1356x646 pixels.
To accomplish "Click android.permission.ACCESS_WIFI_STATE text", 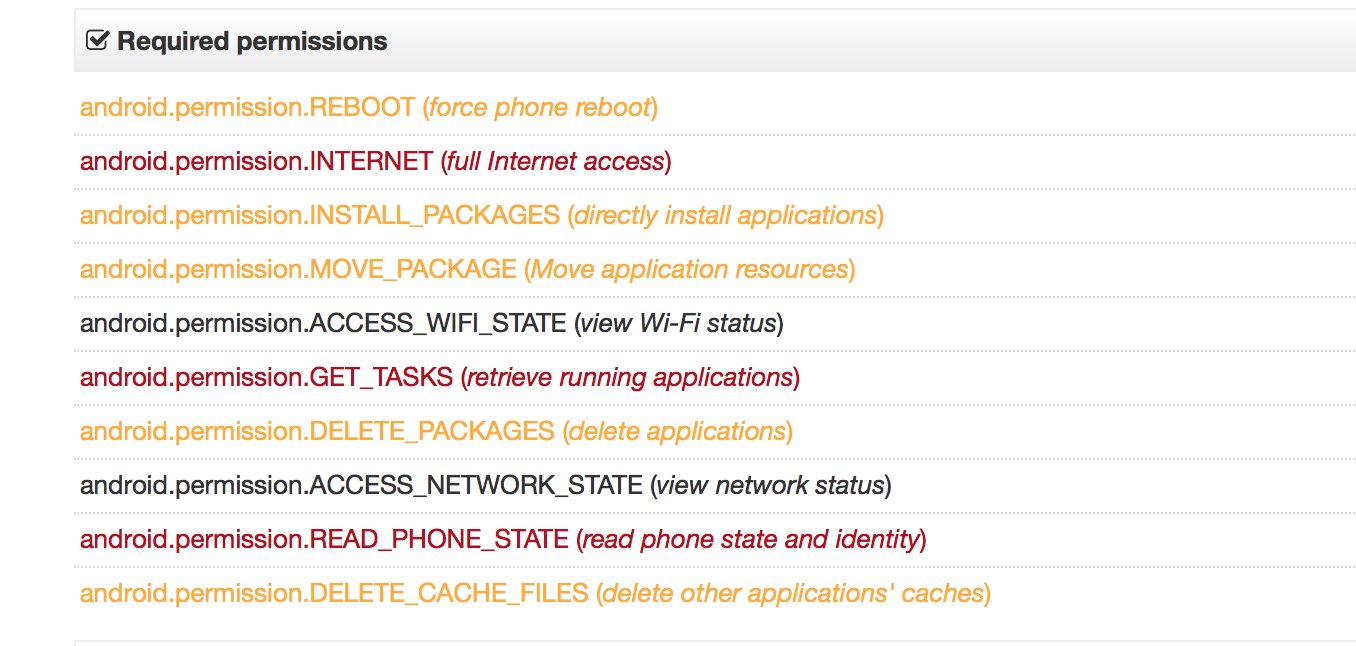I will pos(323,323).
